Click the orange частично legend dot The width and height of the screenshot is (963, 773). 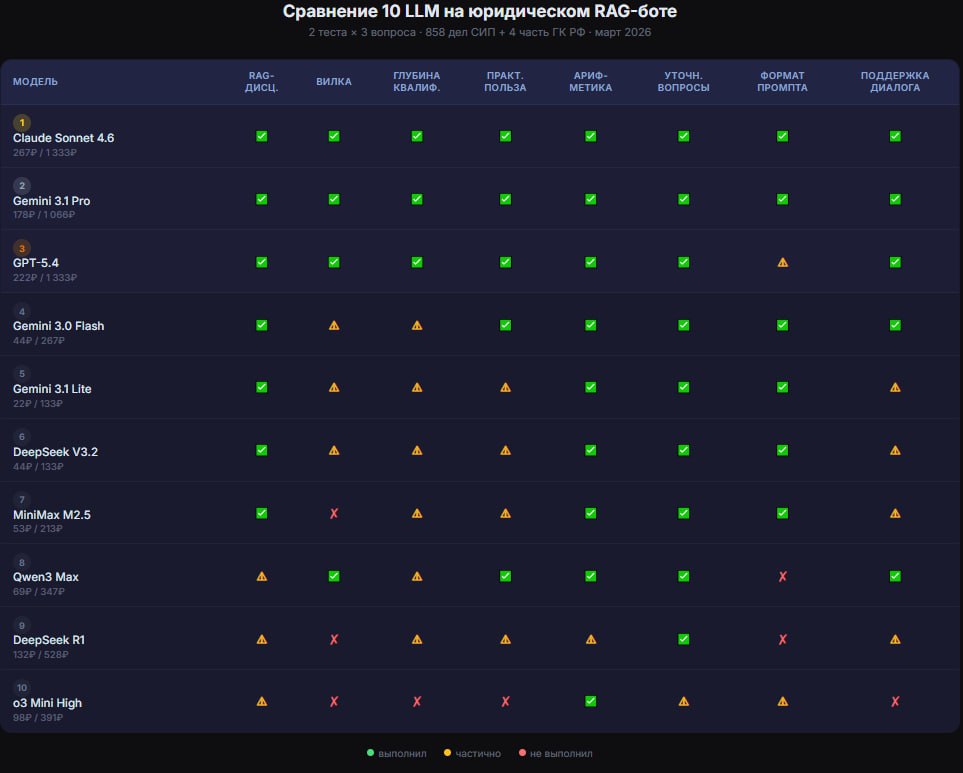(447, 753)
